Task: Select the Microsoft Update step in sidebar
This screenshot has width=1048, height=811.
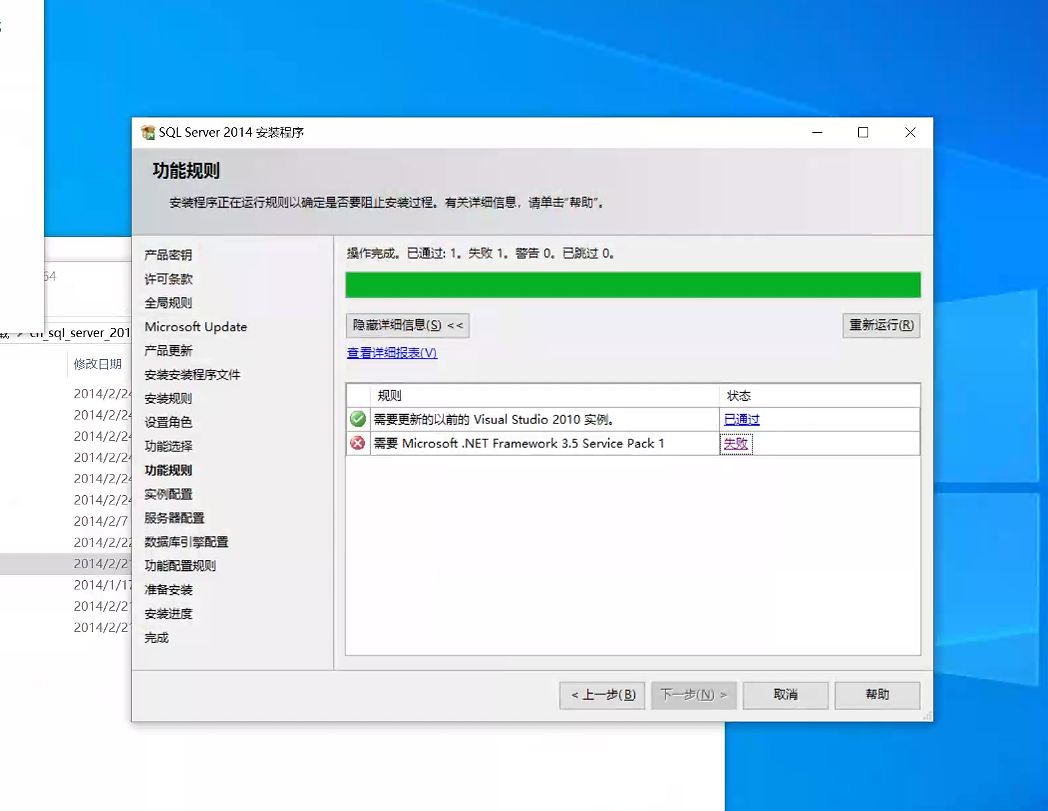Action: tap(196, 327)
